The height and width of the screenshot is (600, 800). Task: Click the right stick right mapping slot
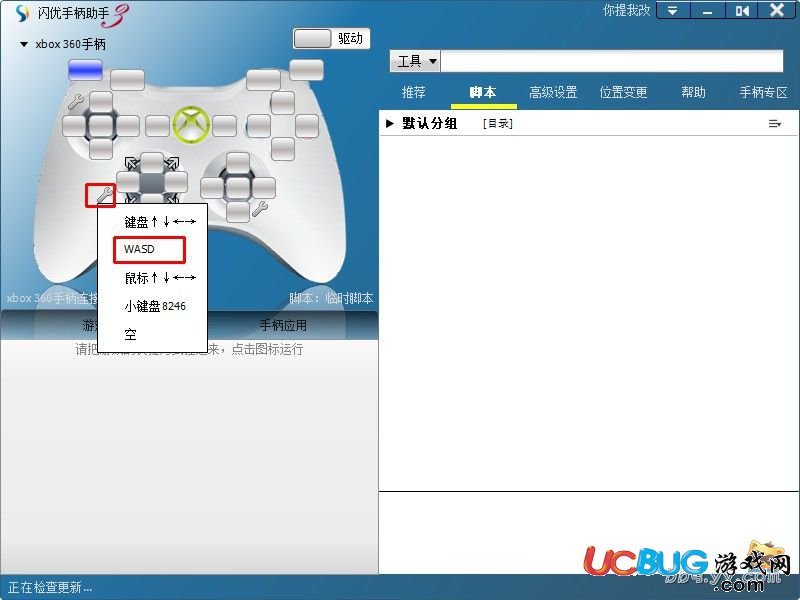(x=264, y=188)
